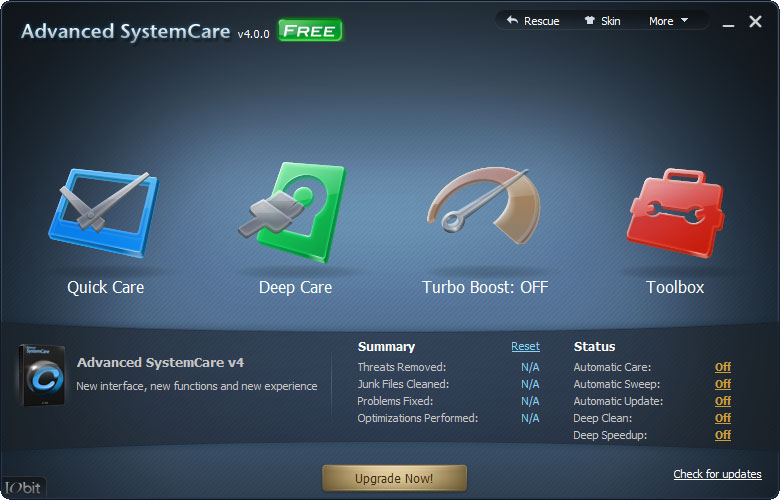Screen dimensions: 780x500
Task: Reset the Summary statistics
Action: (525, 346)
